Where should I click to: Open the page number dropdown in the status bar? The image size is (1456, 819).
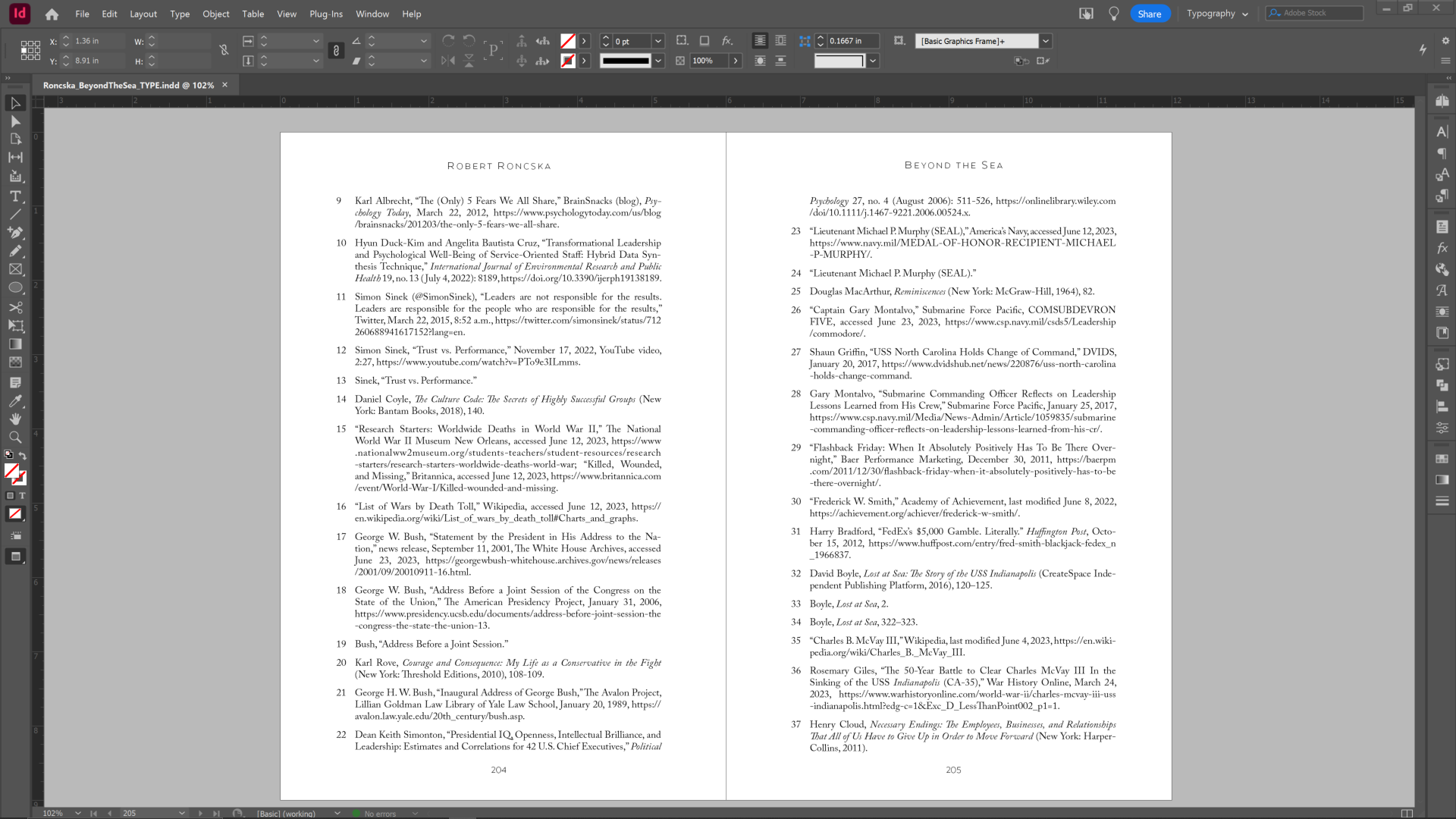click(x=181, y=813)
